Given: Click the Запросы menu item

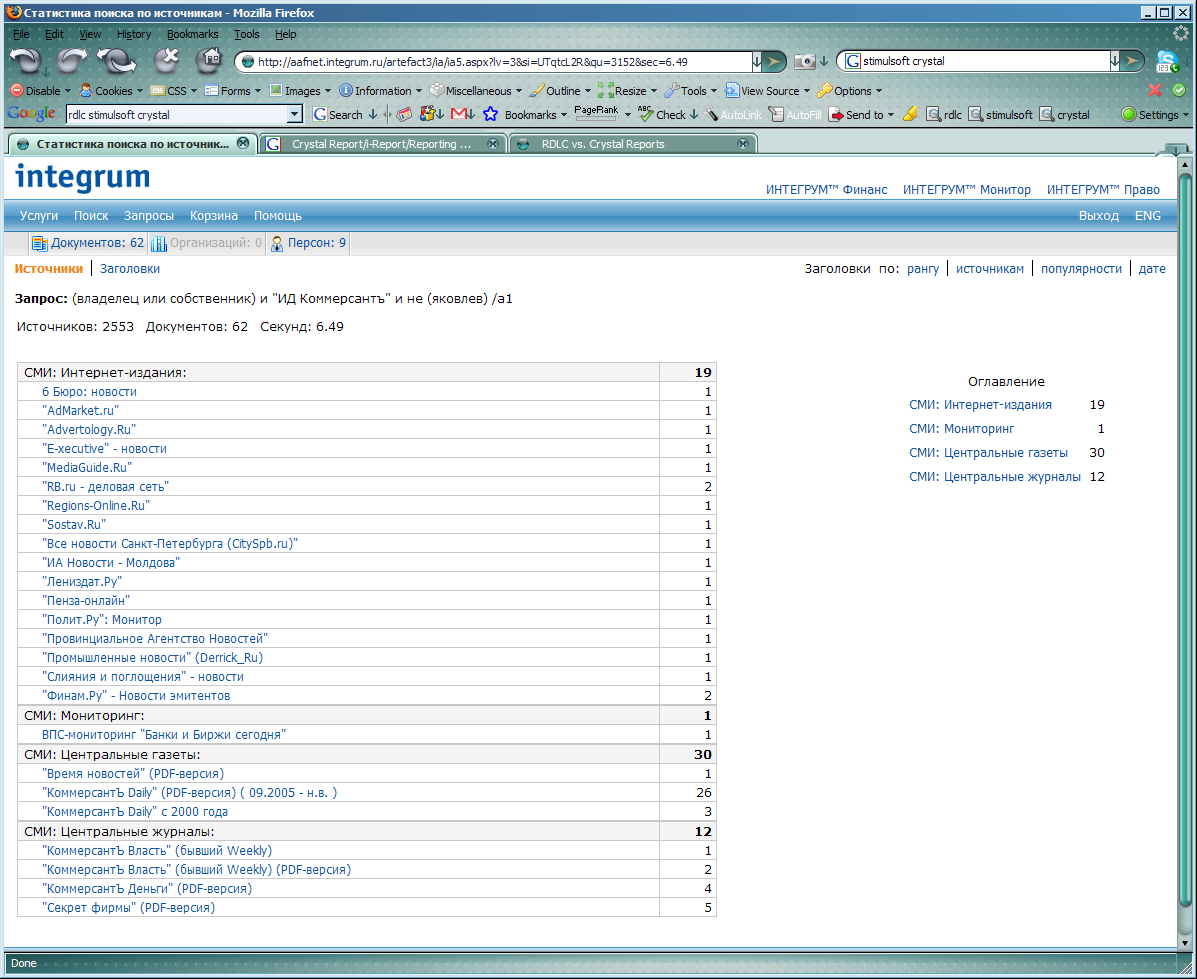Looking at the screenshot, I should click(149, 215).
